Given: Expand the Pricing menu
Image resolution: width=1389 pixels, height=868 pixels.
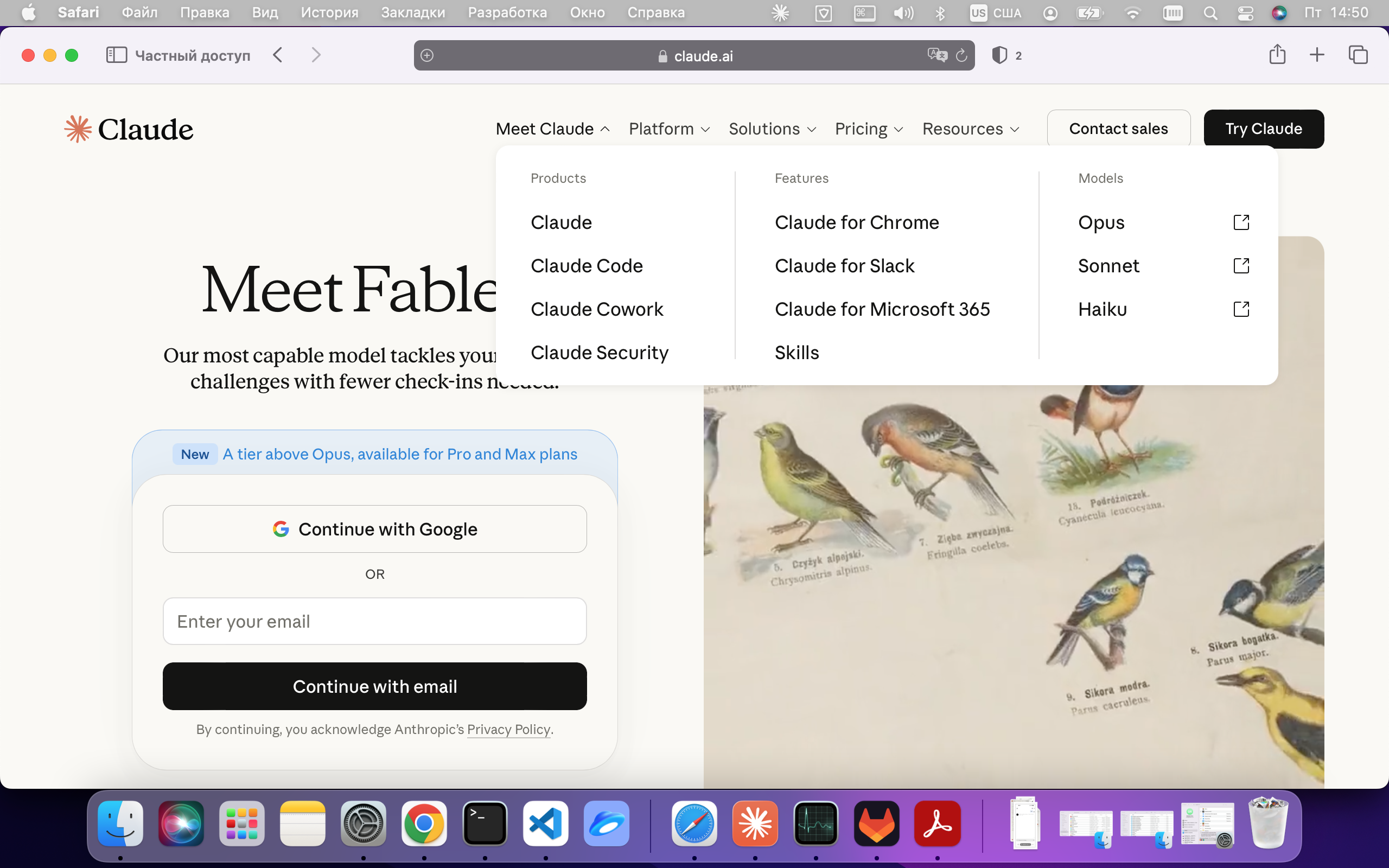Looking at the screenshot, I should 869,129.
